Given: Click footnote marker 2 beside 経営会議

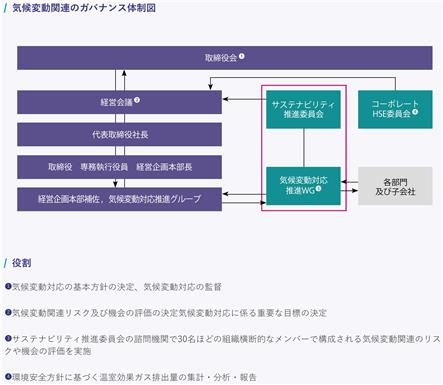Looking at the screenshot, I should coord(137,100).
